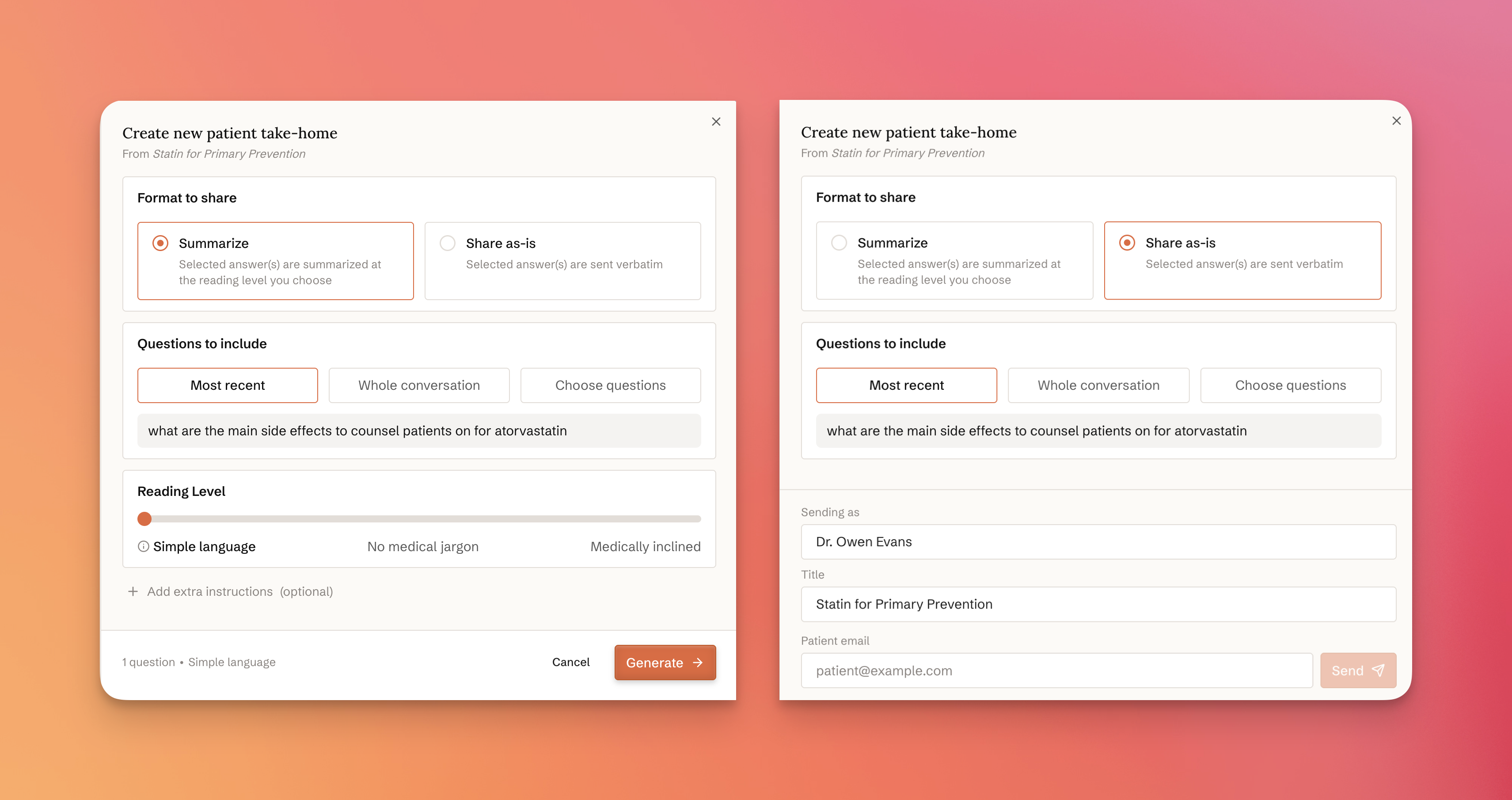Close the left take-home dialog
The image size is (1512, 800).
tap(715, 122)
